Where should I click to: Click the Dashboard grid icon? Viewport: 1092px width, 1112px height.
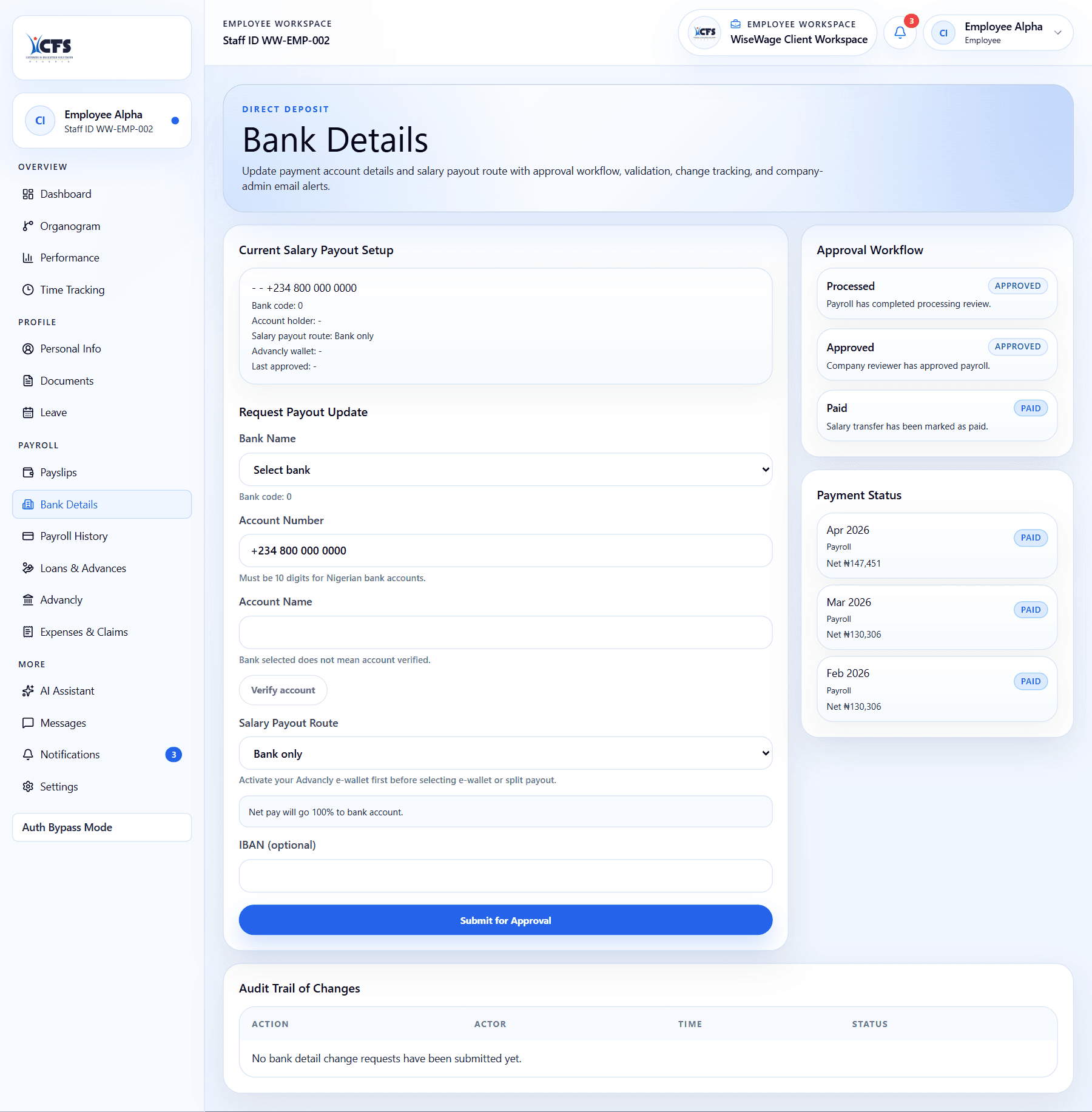pyautogui.click(x=28, y=194)
